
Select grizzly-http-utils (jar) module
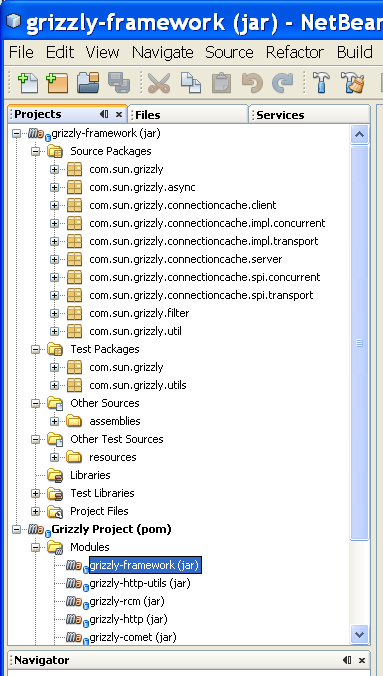(x=140, y=583)
